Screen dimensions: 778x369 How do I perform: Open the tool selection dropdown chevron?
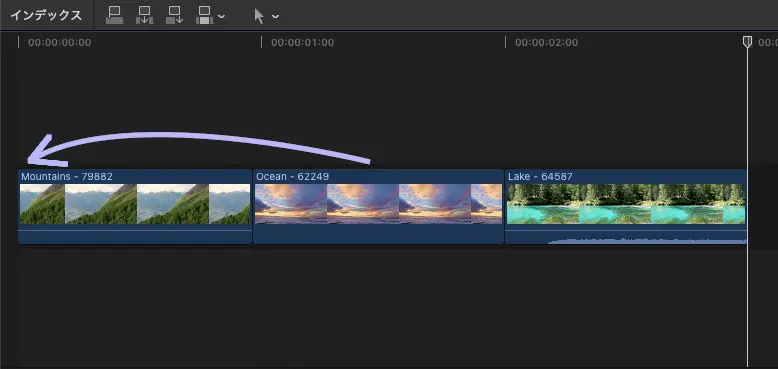275,16
